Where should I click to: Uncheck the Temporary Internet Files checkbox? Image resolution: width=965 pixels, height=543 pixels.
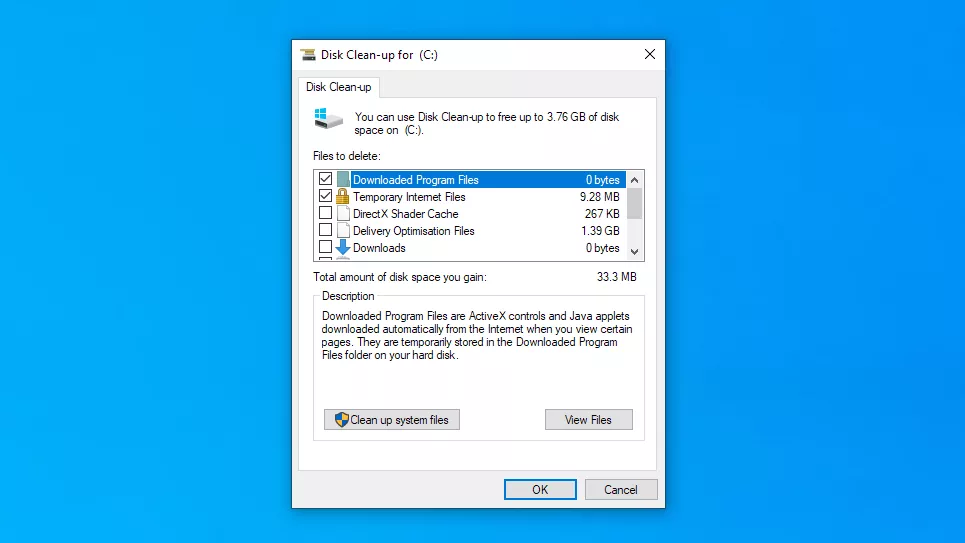coord(326,196)
